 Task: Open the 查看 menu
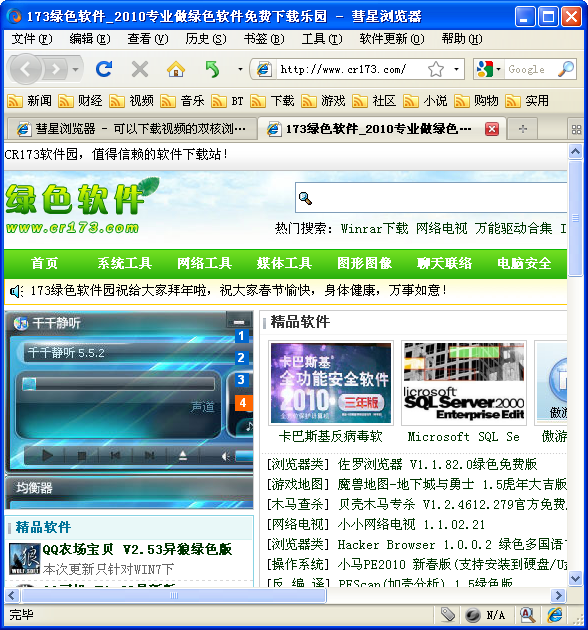[148, 39]
